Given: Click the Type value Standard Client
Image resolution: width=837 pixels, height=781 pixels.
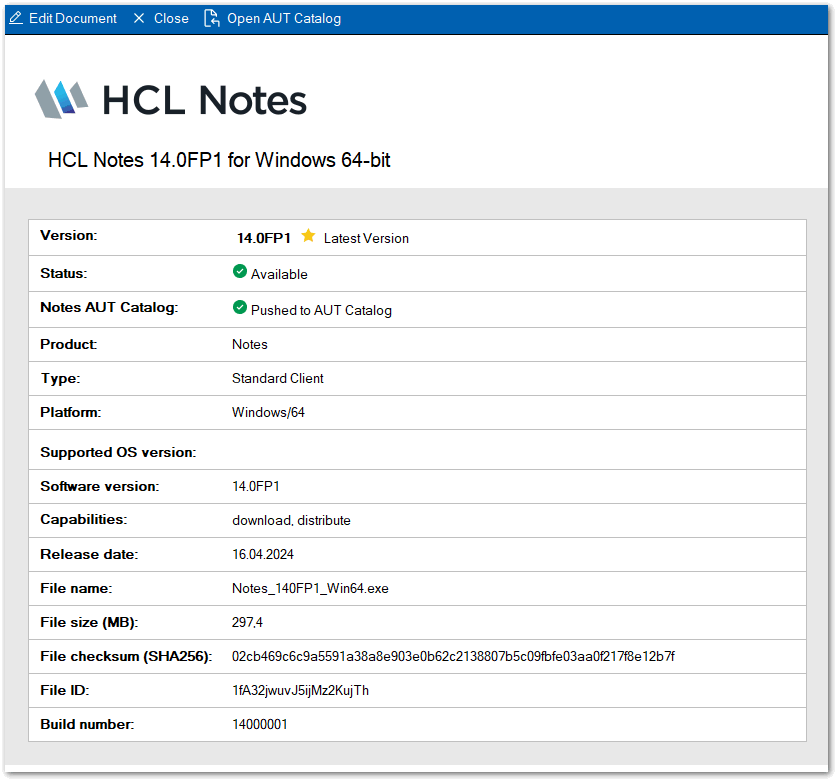Looking at the screenshot, I should tap(278, 378).
